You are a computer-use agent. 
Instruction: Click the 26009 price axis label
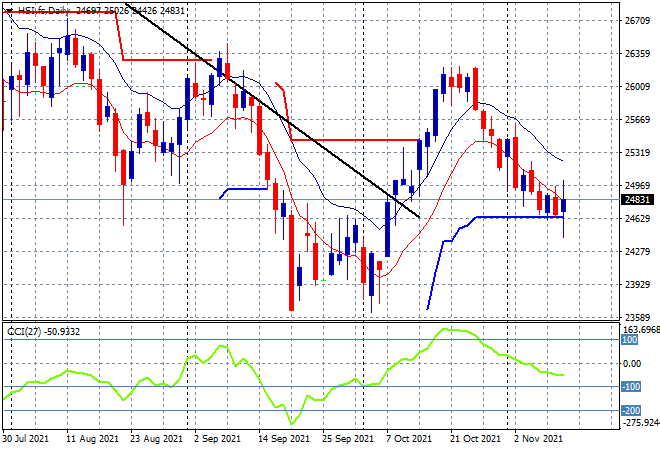[x=637, y=86]
